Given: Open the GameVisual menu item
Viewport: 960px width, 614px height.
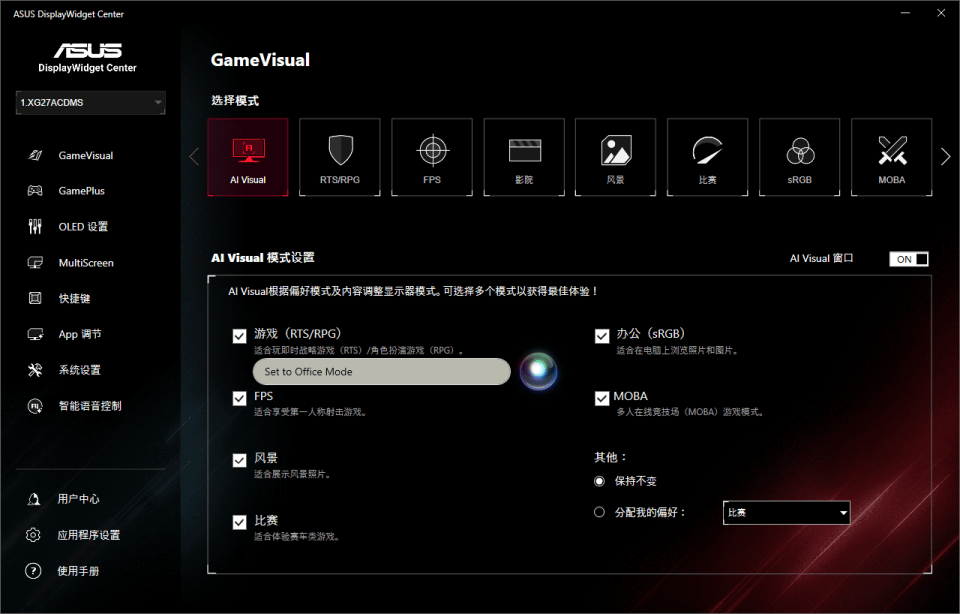Looking at the screenshot, I should 86,155.
